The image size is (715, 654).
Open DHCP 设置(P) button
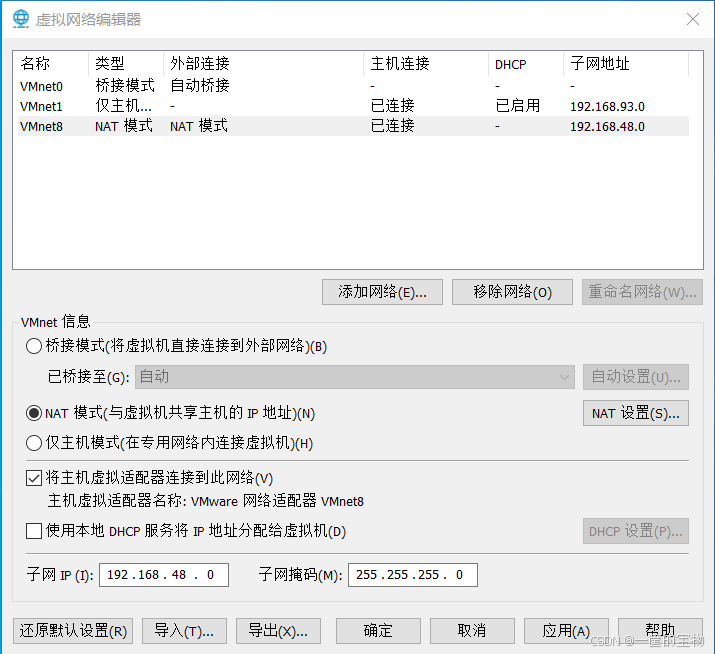636,531
